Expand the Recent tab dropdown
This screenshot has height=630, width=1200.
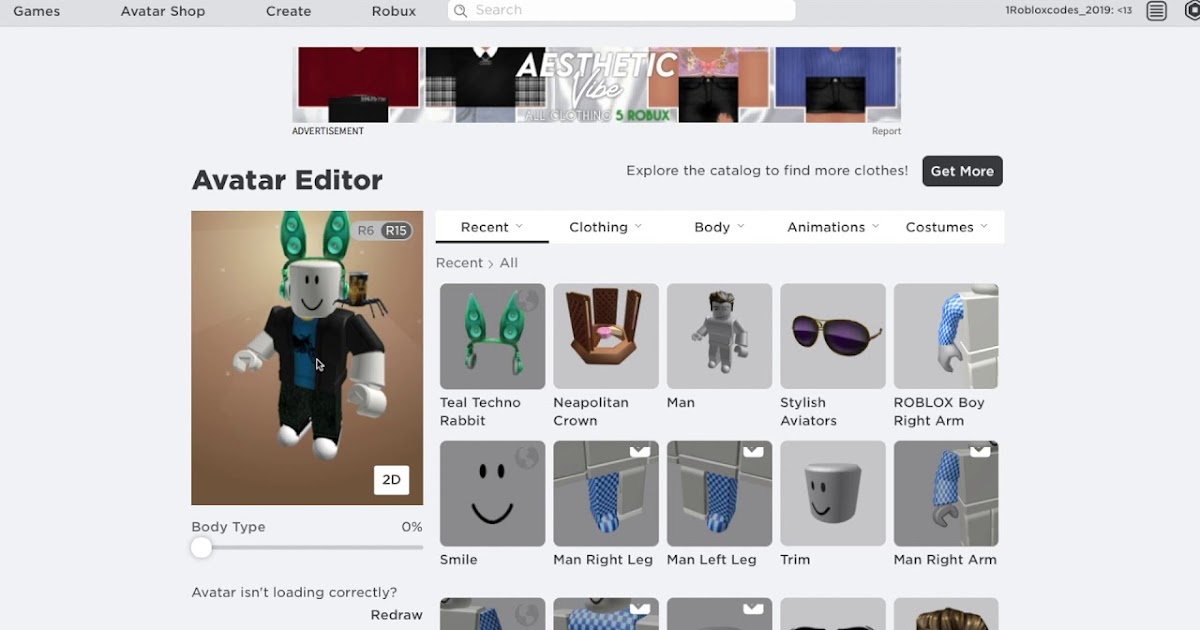point(492,227)
